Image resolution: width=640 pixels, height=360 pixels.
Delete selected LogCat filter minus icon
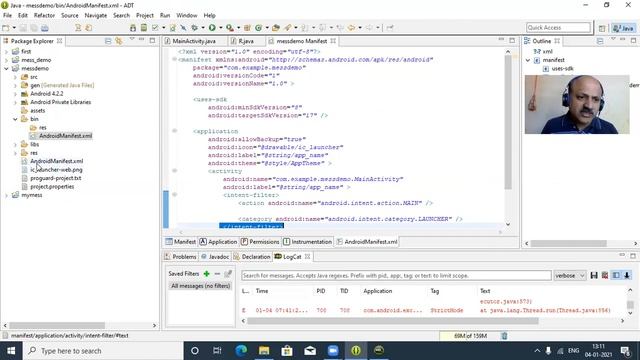pos(217,273)
